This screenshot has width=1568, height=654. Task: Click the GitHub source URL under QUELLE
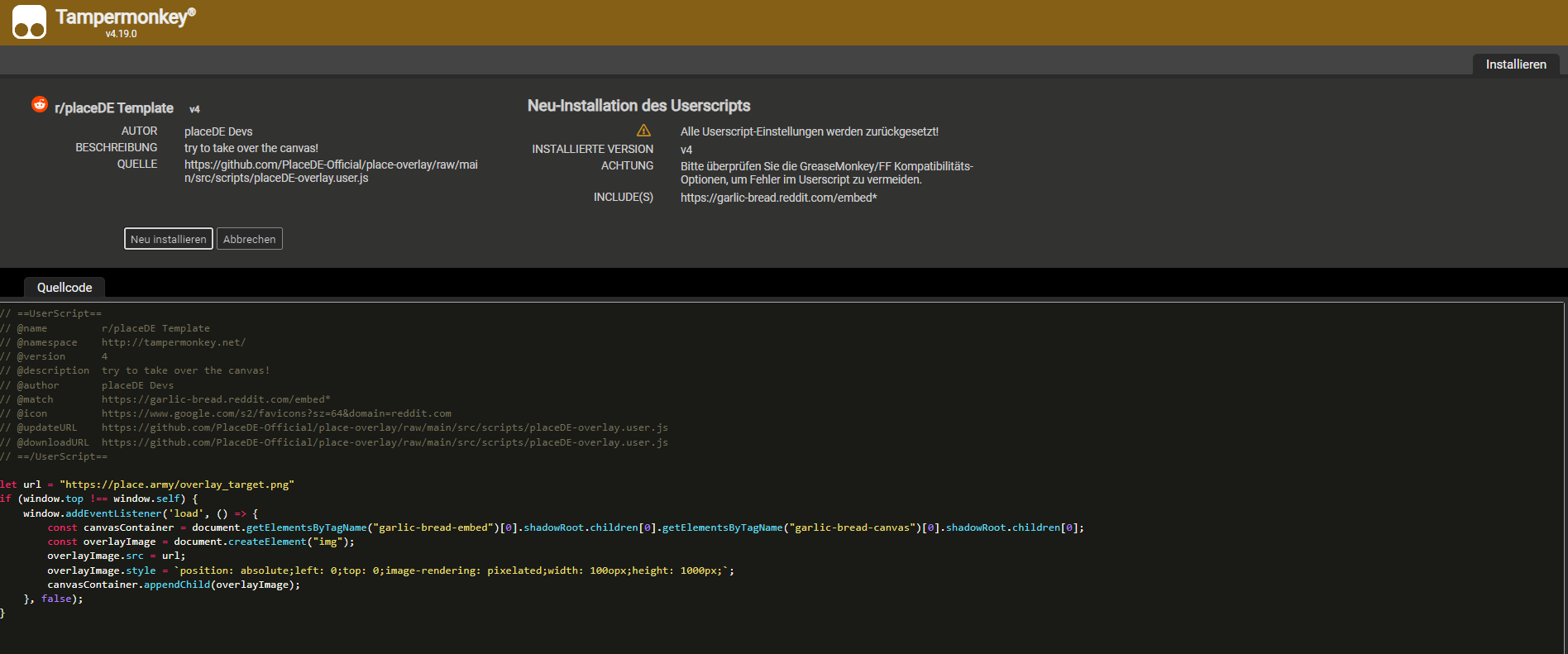click(331, 171)
